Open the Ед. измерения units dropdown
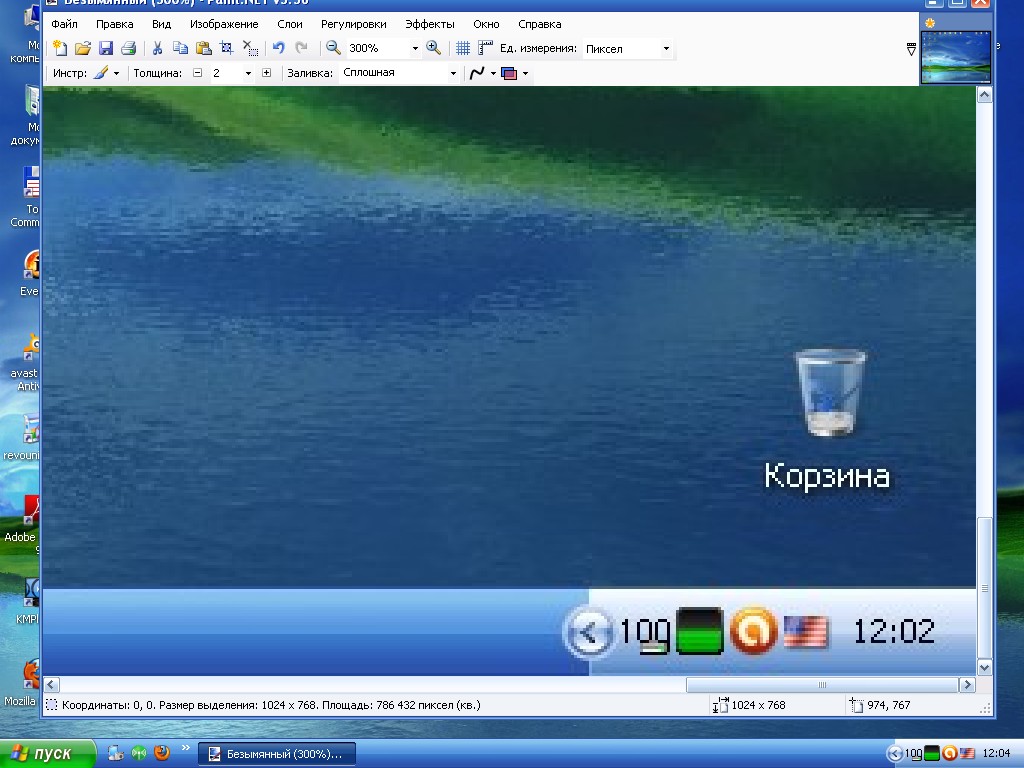The image size is (1024, 768). tap(666, 49)
